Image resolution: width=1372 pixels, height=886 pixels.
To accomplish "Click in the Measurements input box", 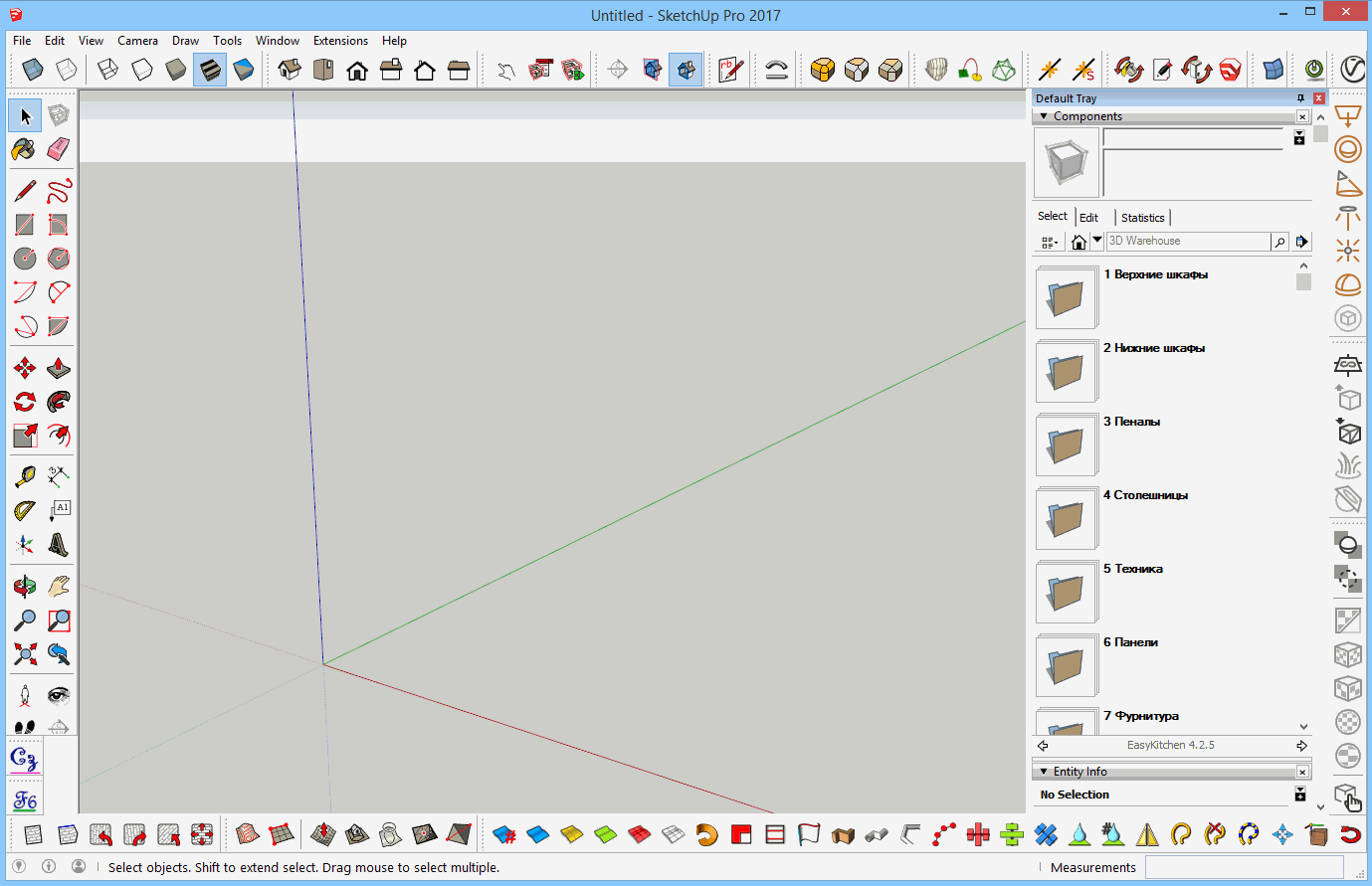I will (1244, 867).
